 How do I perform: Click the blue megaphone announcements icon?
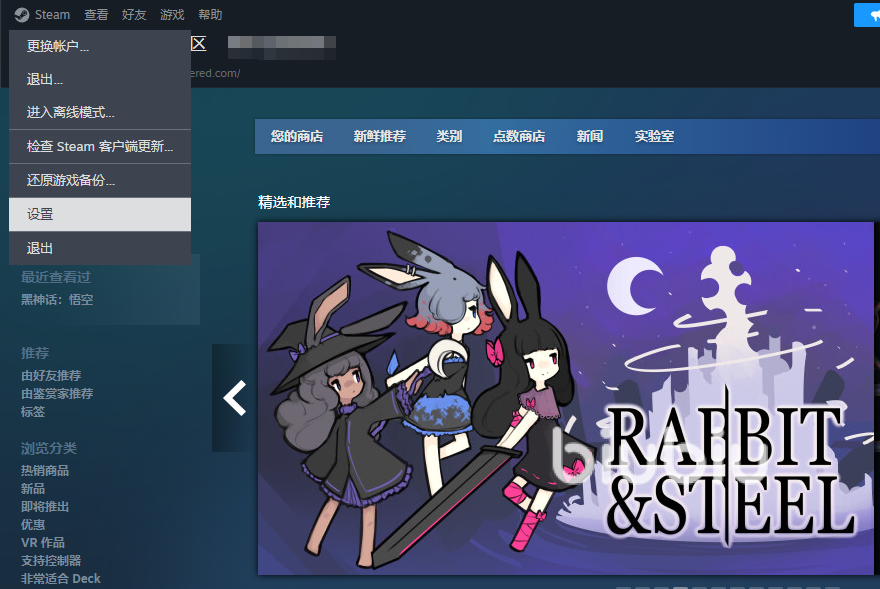pyautogui.click(x=868, y=15)
